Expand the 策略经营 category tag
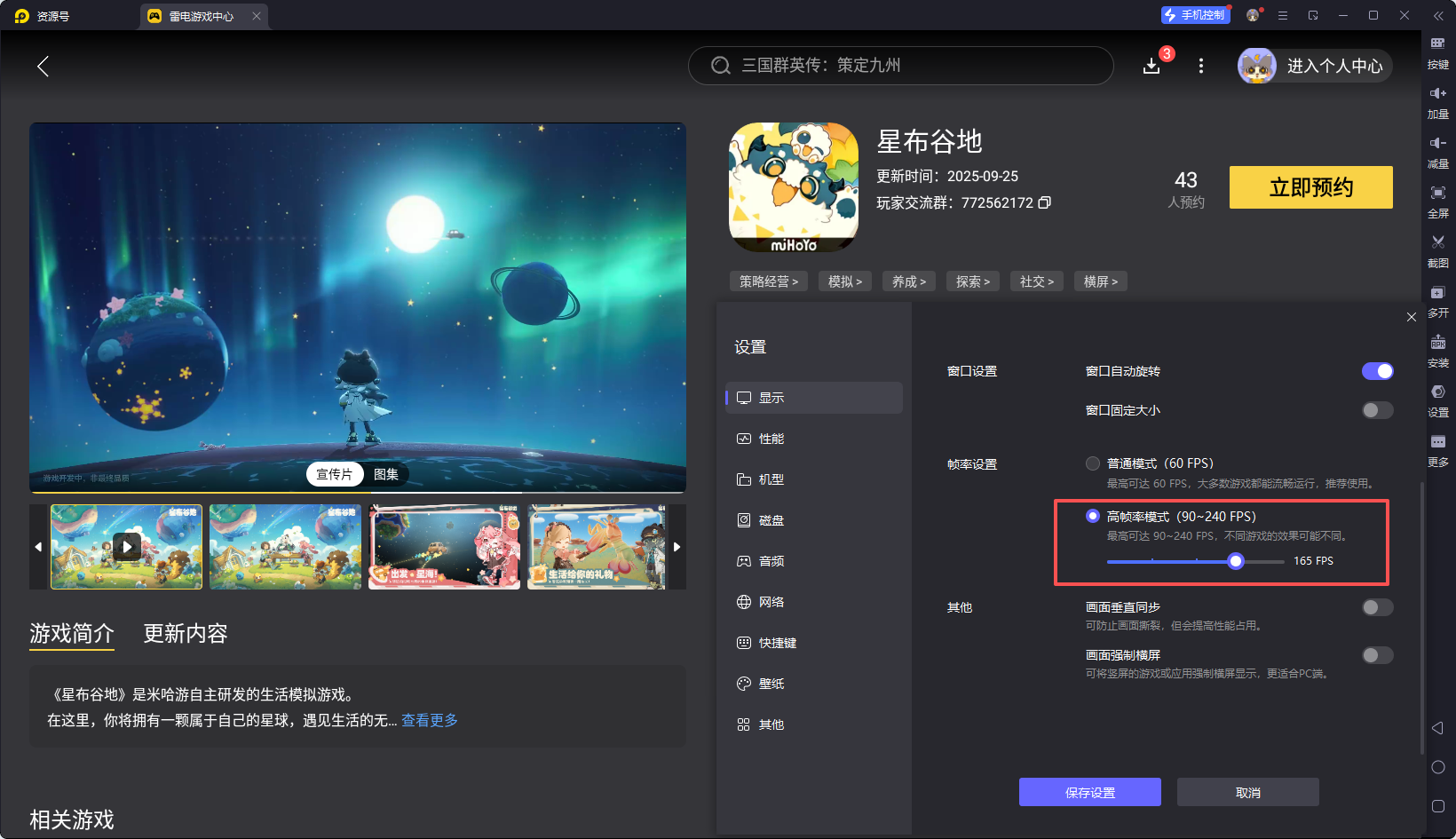 coord(768,281)
